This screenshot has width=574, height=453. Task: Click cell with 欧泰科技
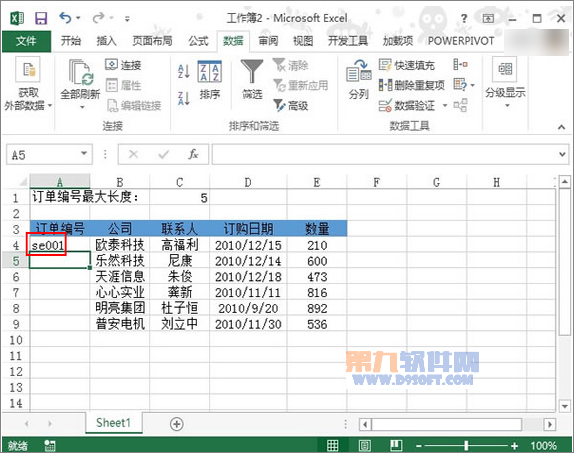(x=120, y=245)
